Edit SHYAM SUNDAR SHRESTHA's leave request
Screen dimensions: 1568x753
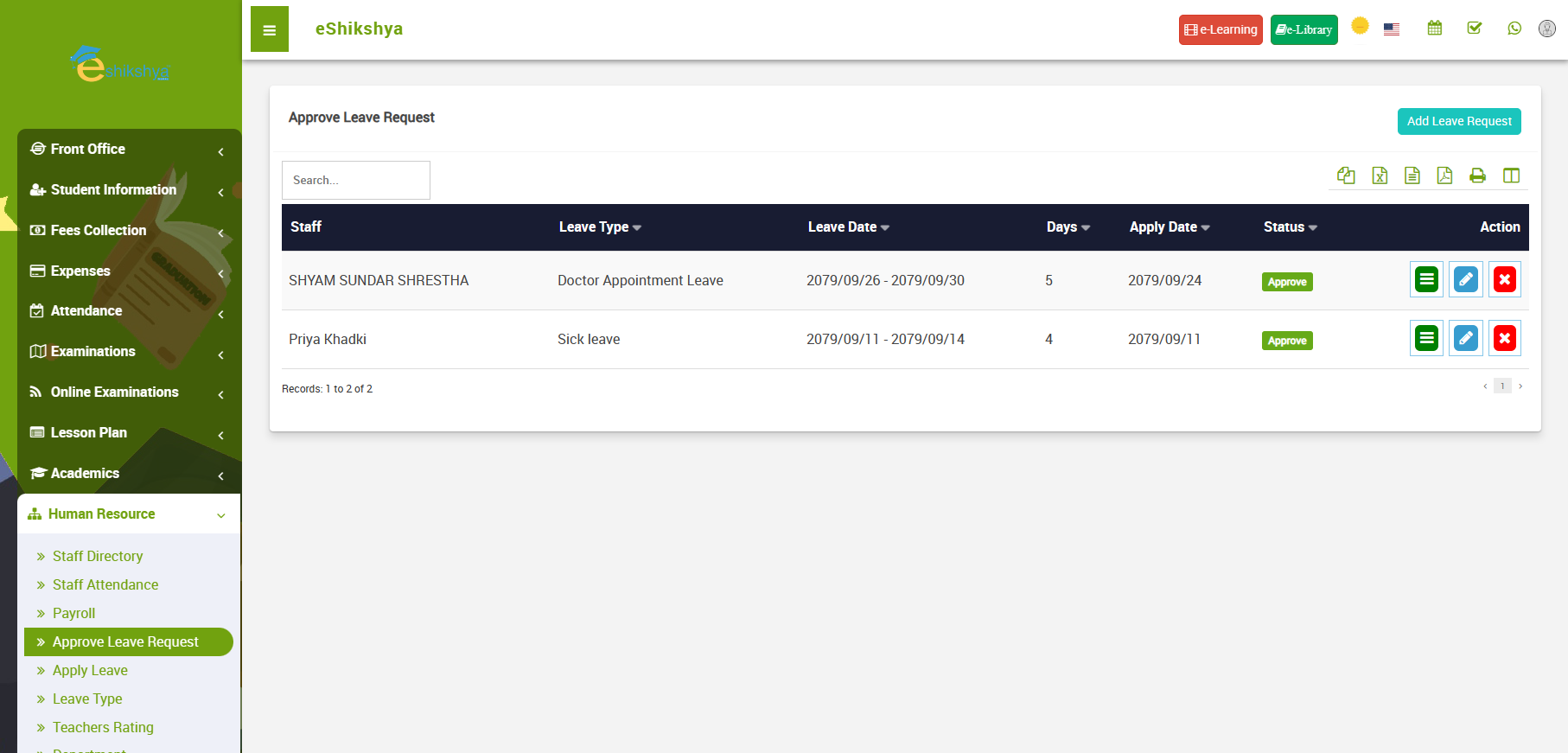point(1465,279)
